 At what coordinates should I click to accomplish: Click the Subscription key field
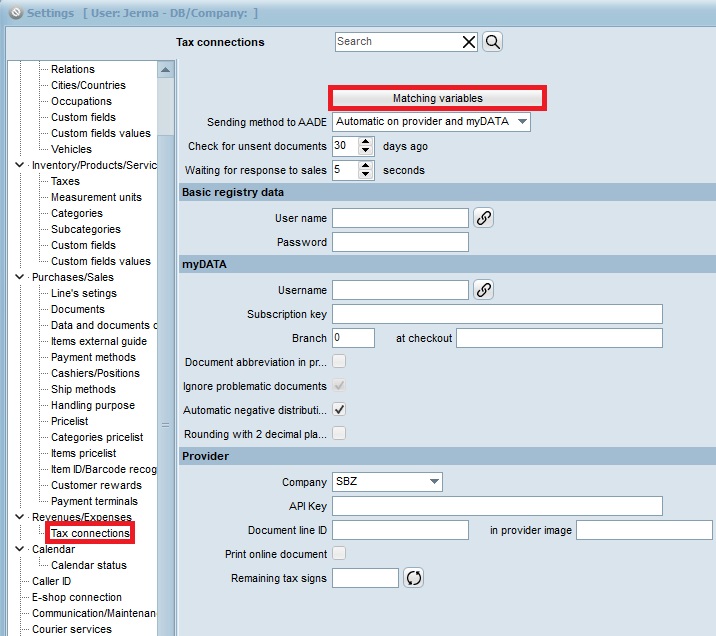497,314
